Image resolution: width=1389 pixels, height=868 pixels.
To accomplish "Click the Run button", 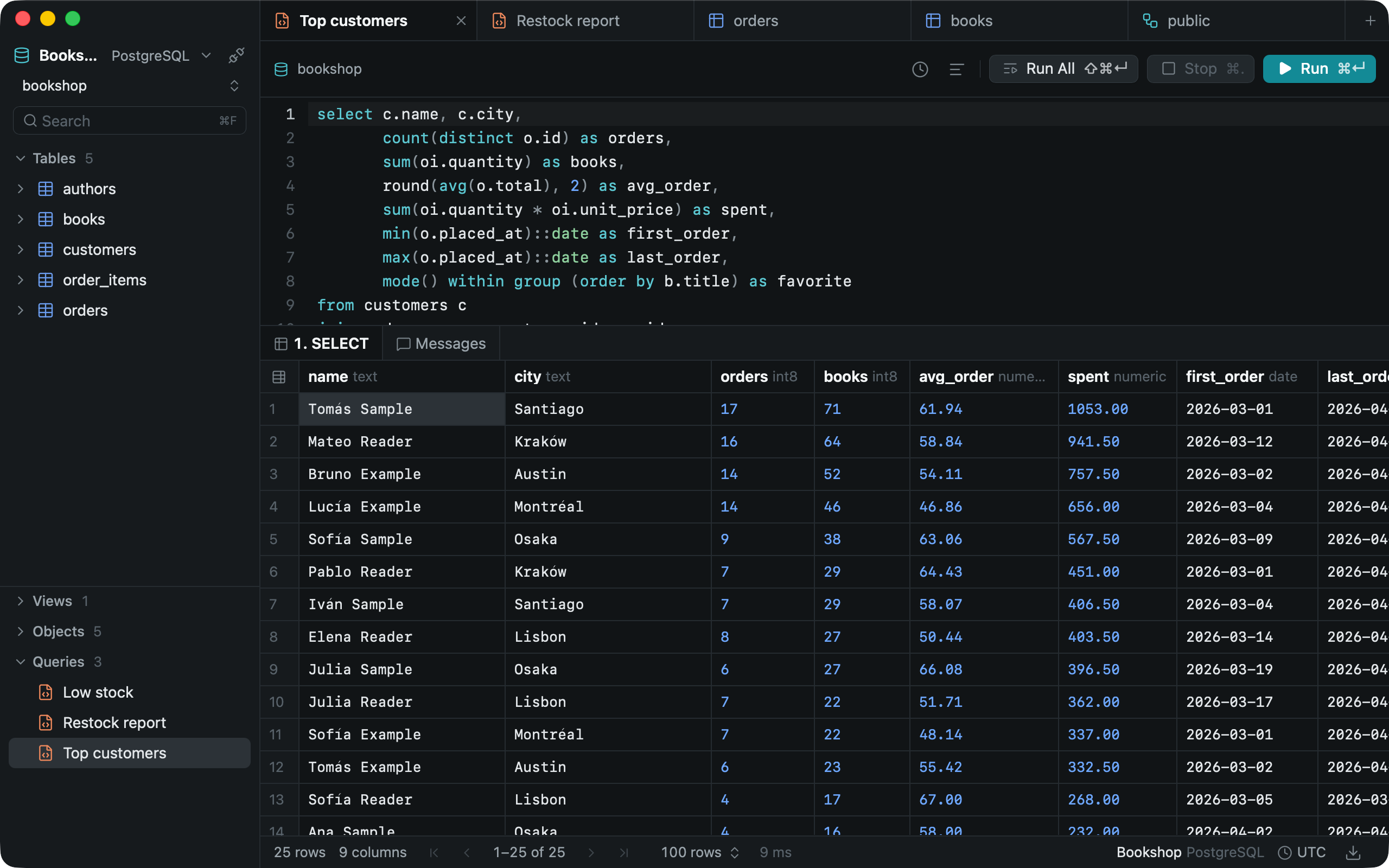I will pyautogui.click(x=1319, y=69).
